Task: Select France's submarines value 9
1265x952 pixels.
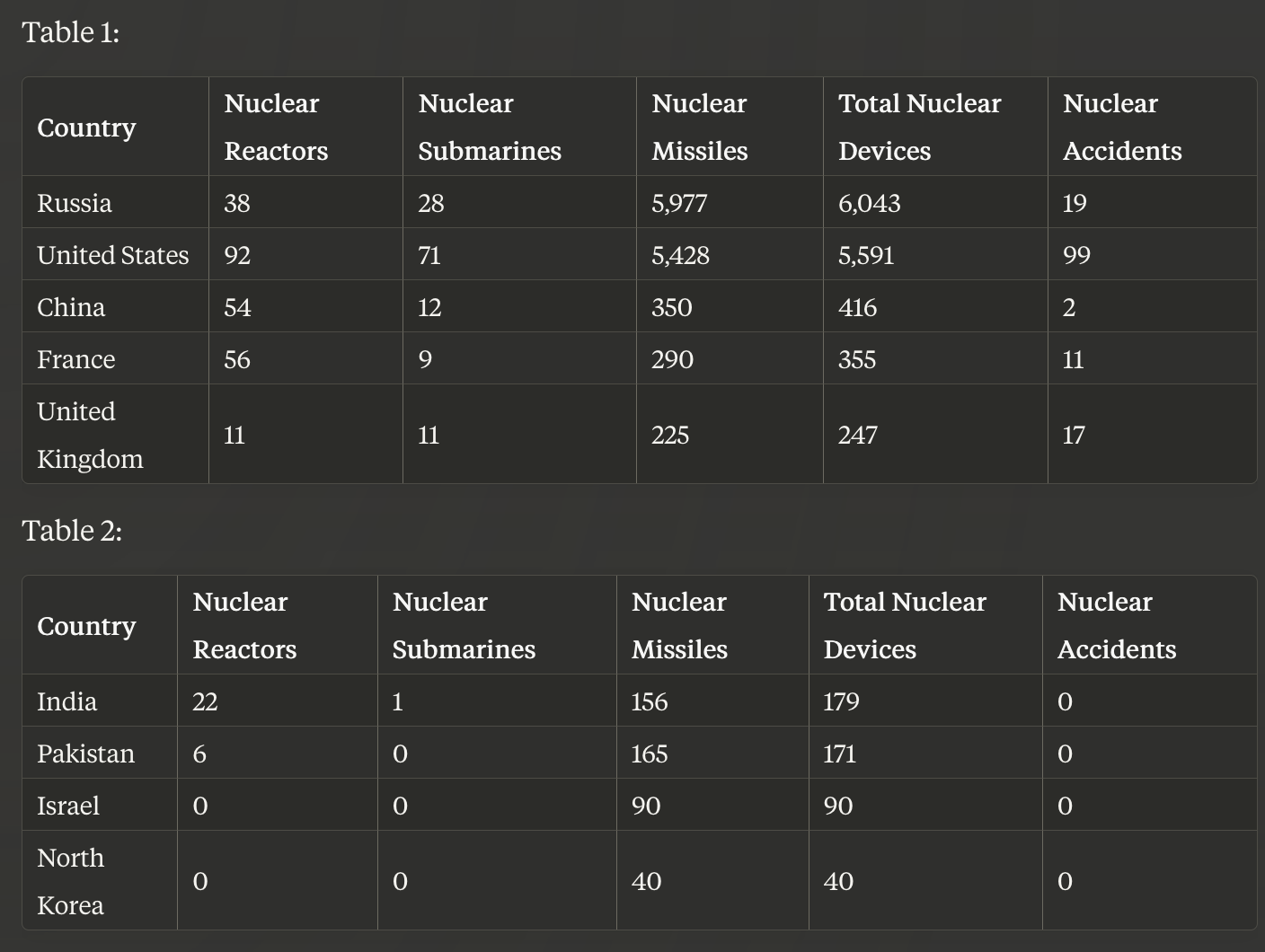Action: (425, 359)
